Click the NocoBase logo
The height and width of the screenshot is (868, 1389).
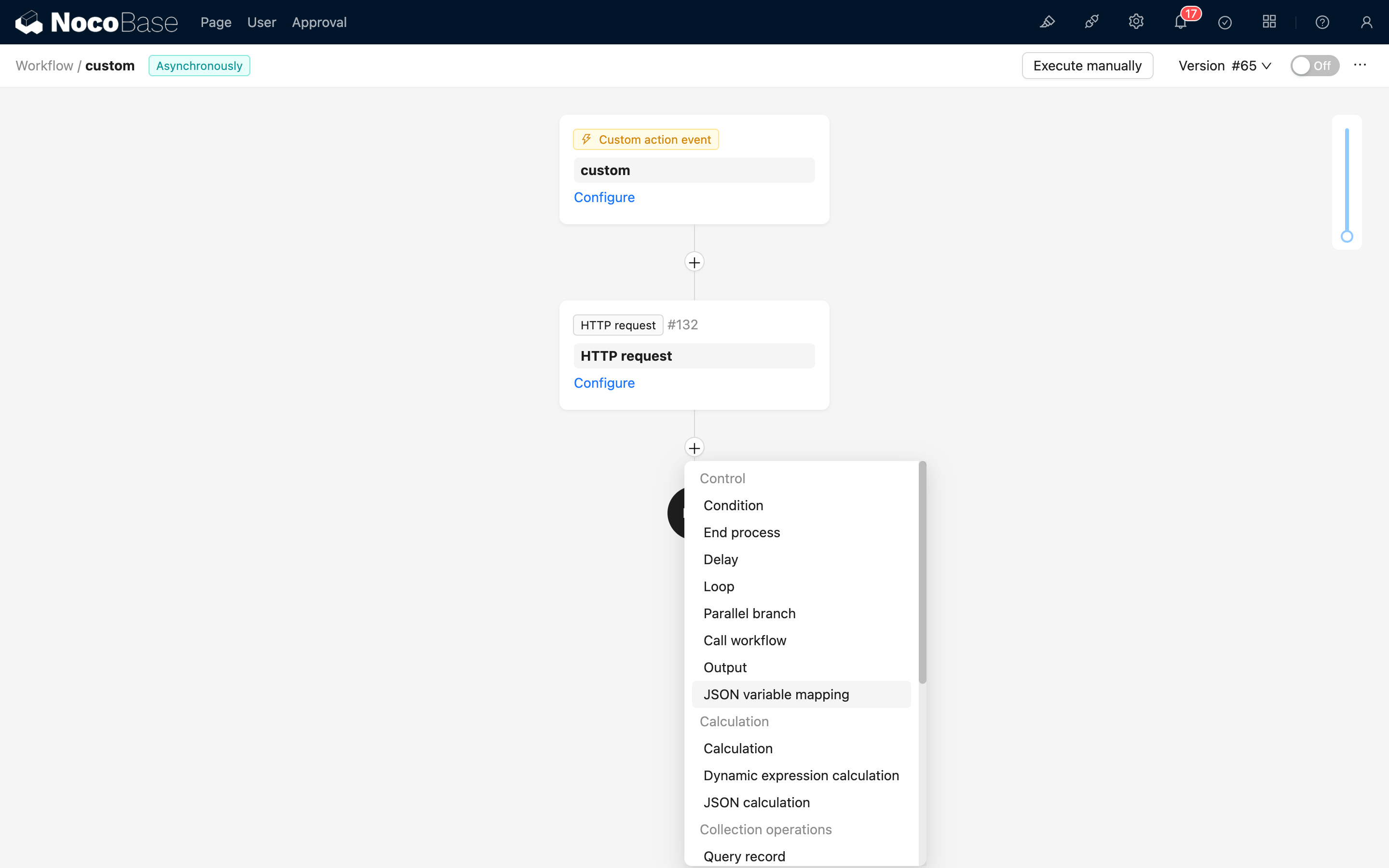tap(96, 22)
